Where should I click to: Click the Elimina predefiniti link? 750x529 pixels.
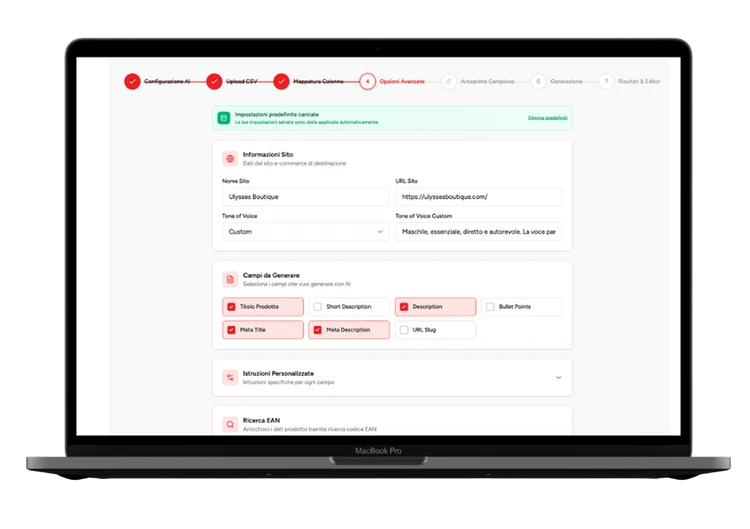548,118
